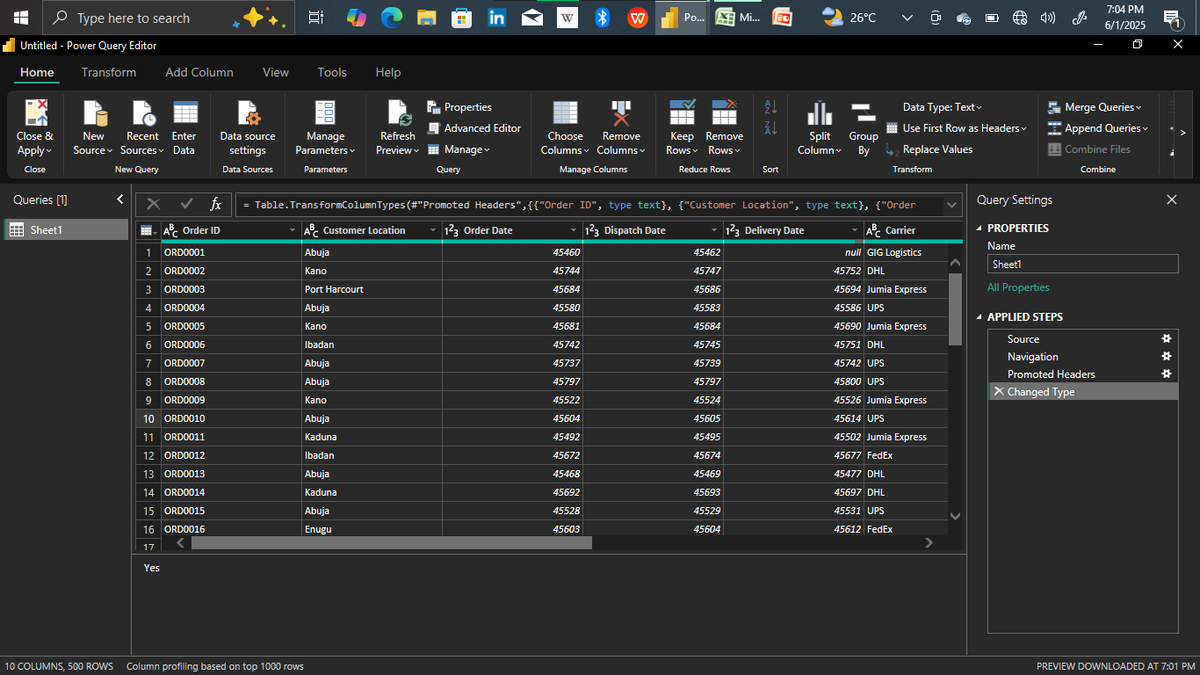Viewport: 1200px width, 675px height.
Task: Sort descending with the Z-A icon
Action: coord(770,126)
